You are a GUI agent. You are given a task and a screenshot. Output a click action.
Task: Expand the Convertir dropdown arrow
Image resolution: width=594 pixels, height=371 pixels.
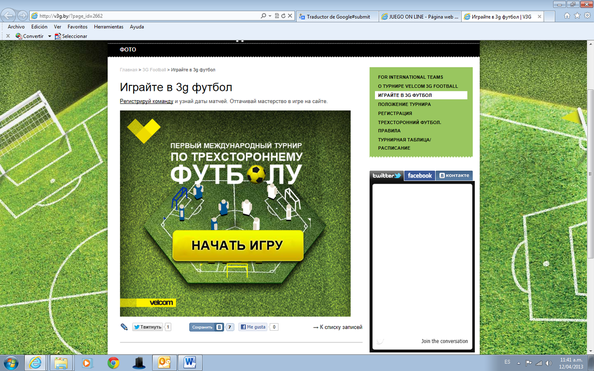(x=49, y=36)
